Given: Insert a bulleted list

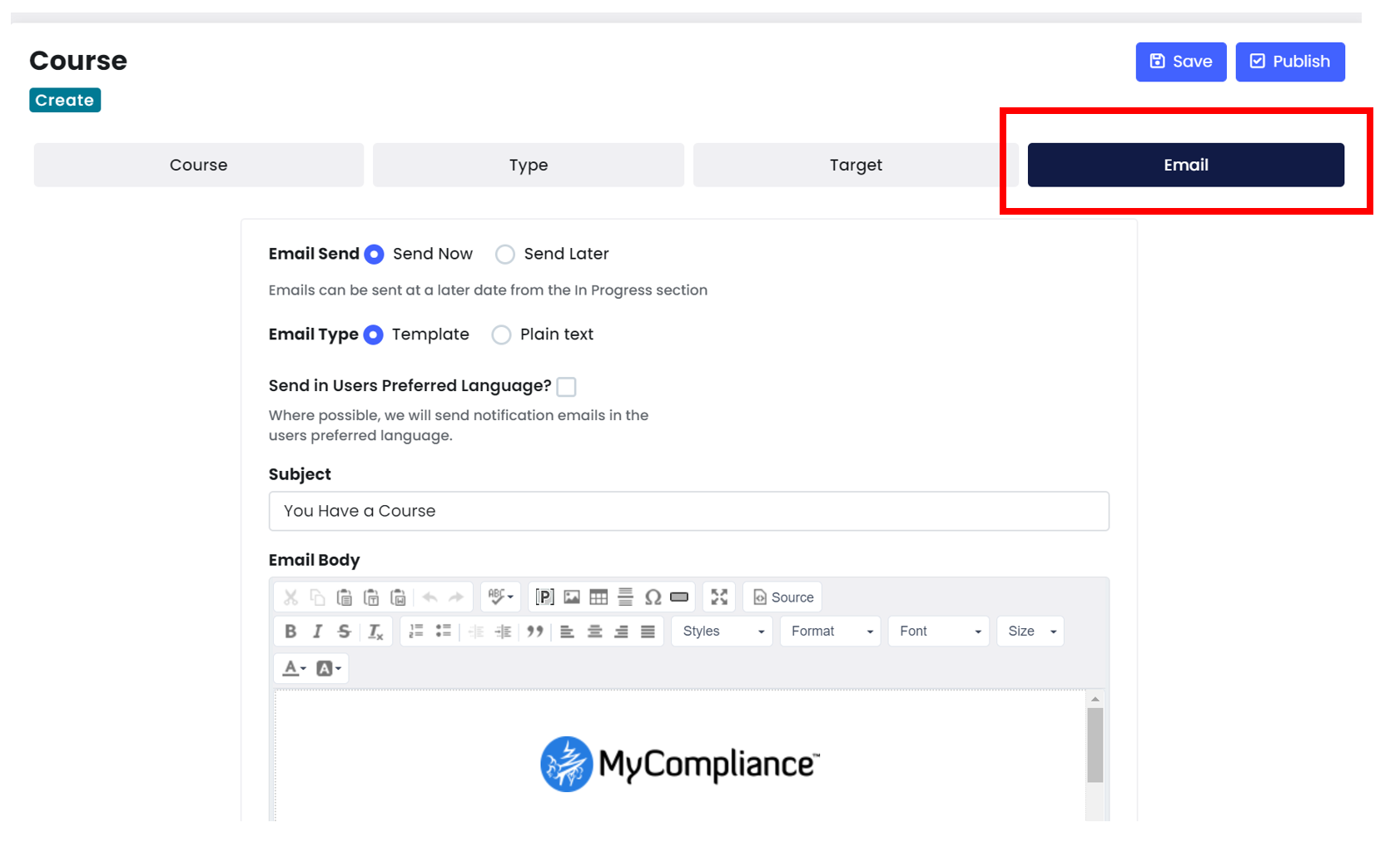Looking at the screenshot, I should click(444, 632).
